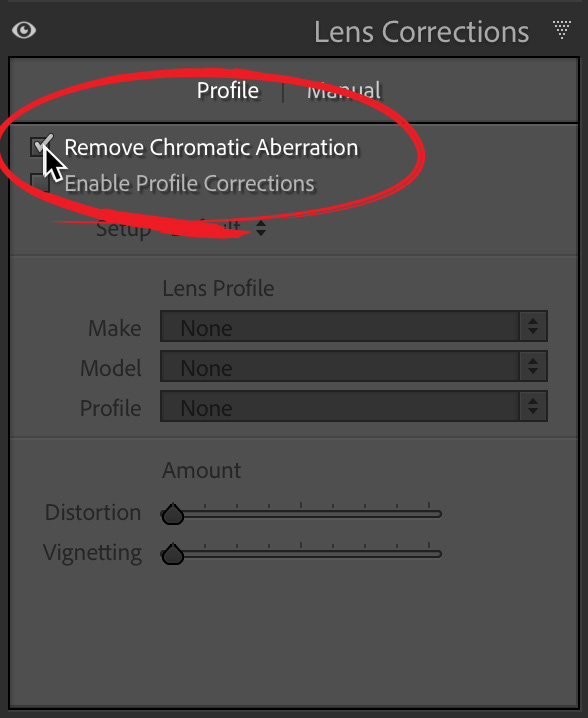
Task: Click middle of Vignetting slider track
Action: [301, 554]
